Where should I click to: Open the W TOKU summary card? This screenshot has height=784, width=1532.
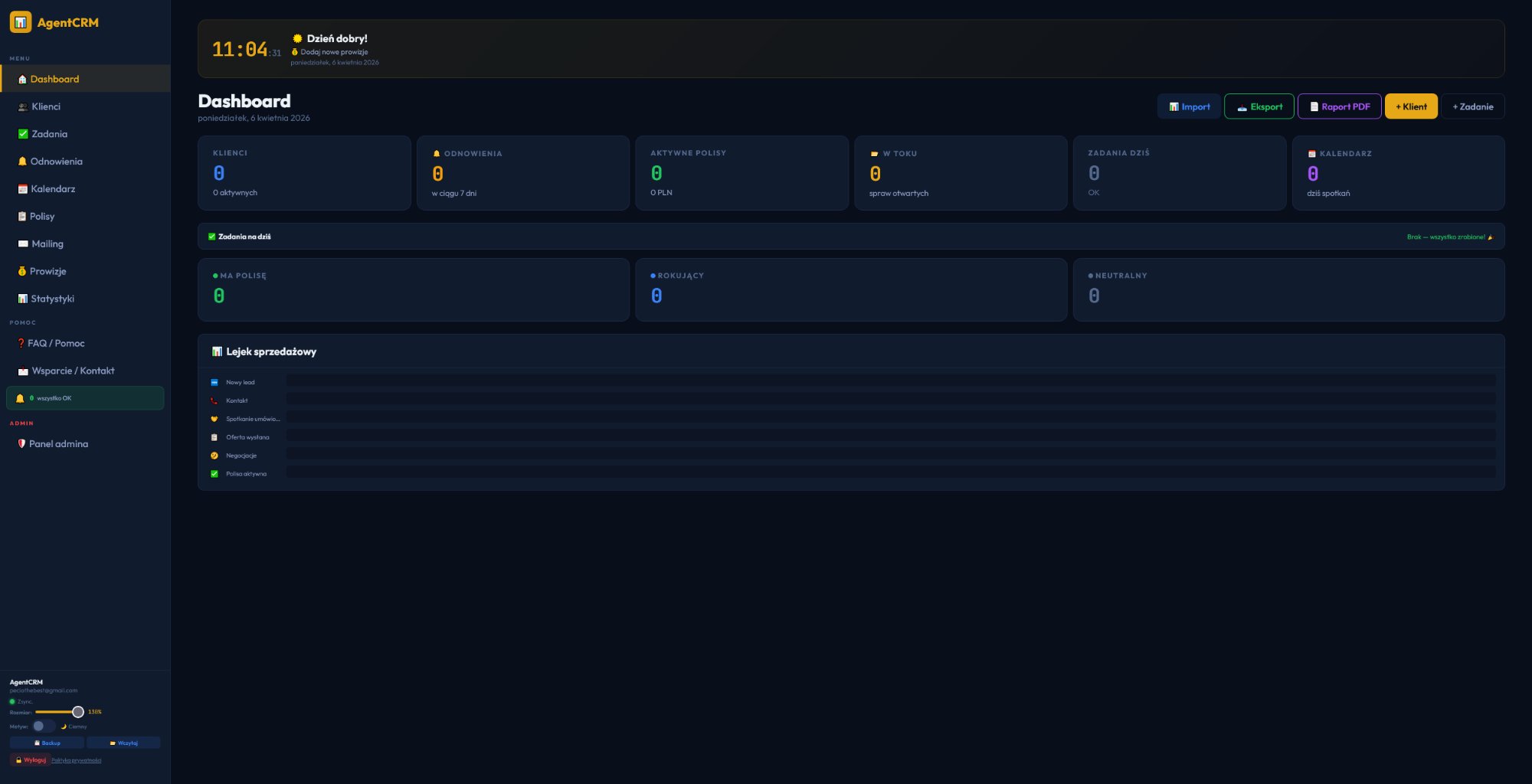point(961,173)
